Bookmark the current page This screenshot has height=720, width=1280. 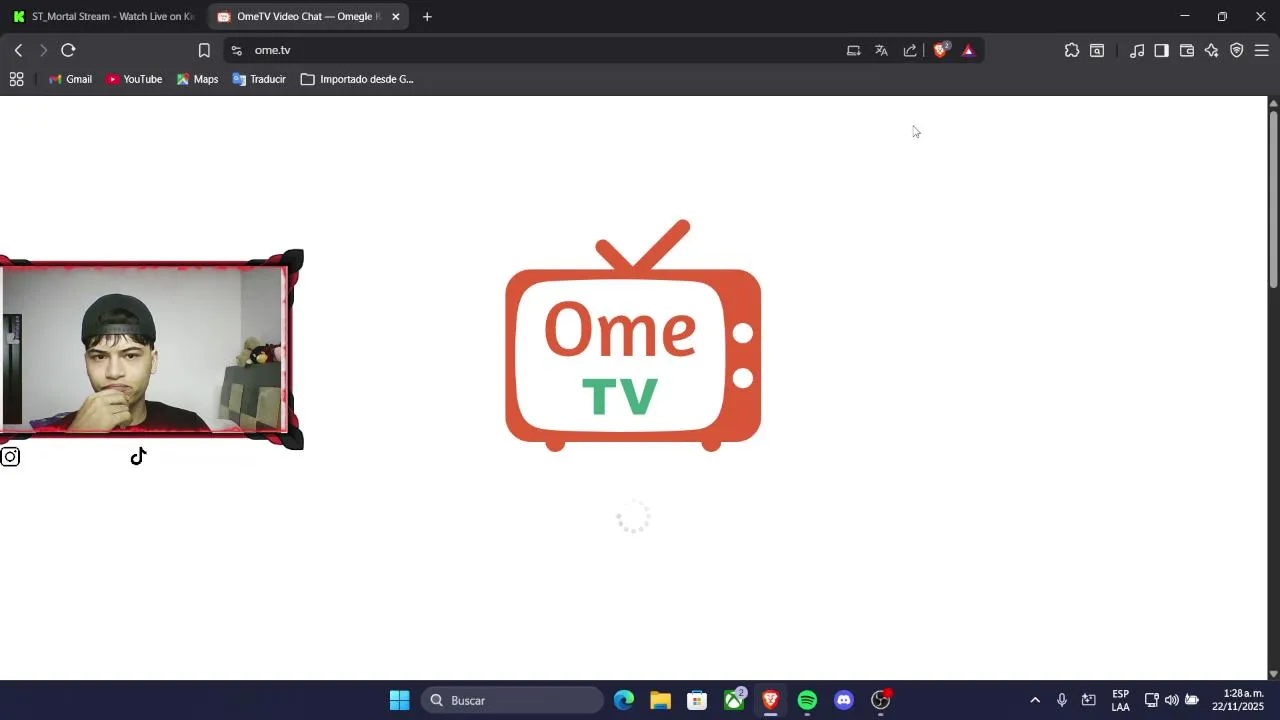click(204, 50)
